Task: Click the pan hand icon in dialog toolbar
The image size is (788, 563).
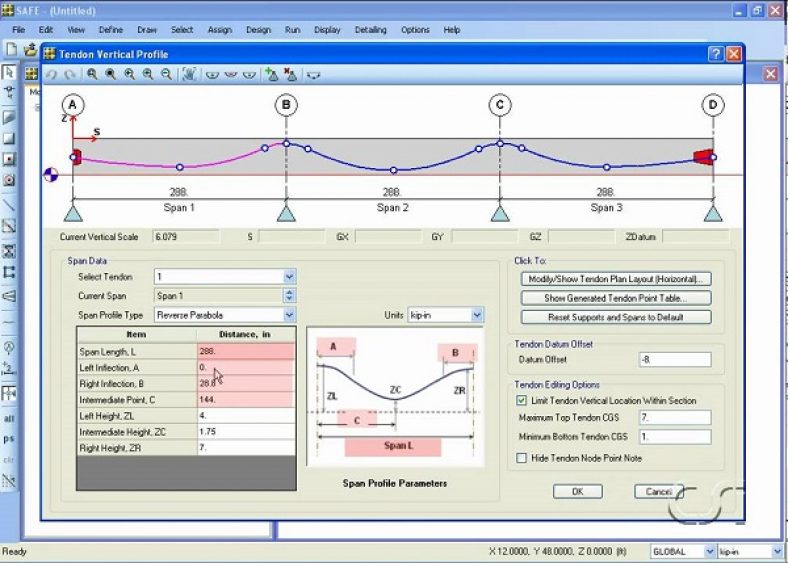Action: (189, 74)
